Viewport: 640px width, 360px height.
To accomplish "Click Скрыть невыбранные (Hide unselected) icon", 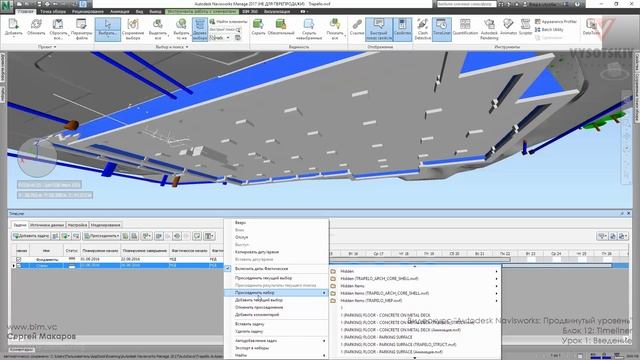I will pyautogui.click(x=309, y=29).
